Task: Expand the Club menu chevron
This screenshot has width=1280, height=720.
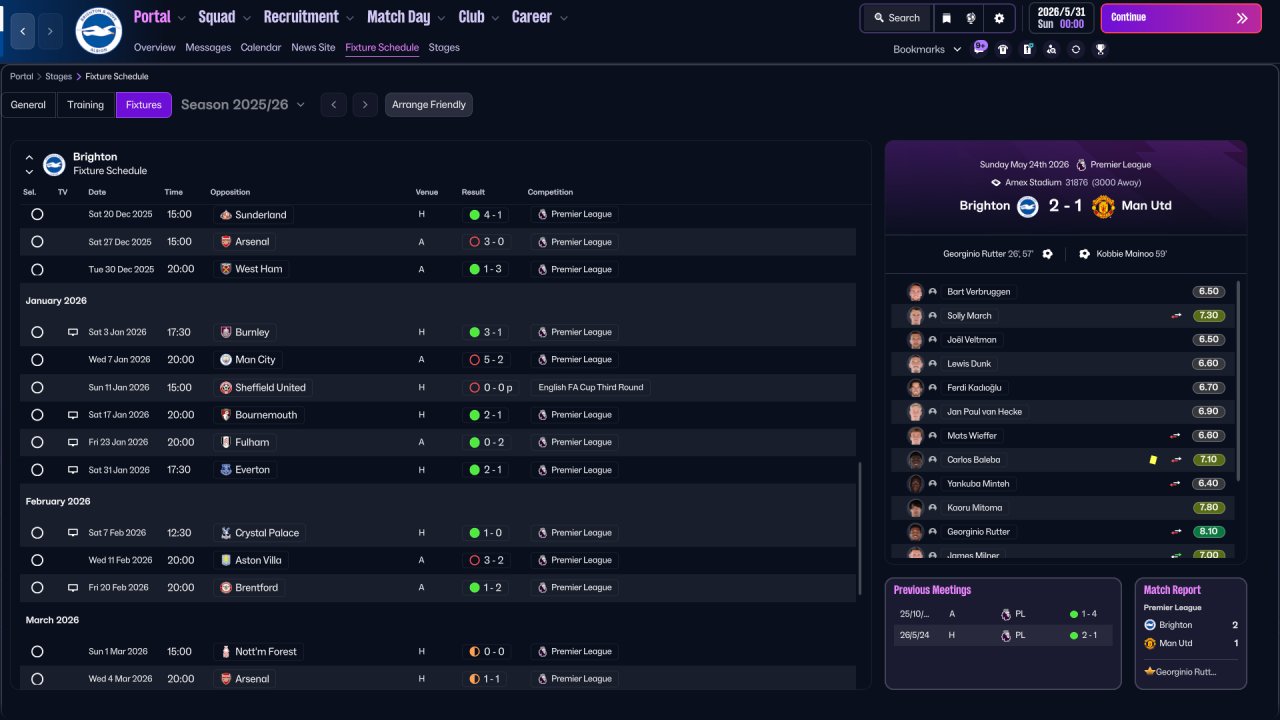Action: click(x=495, y=18)
